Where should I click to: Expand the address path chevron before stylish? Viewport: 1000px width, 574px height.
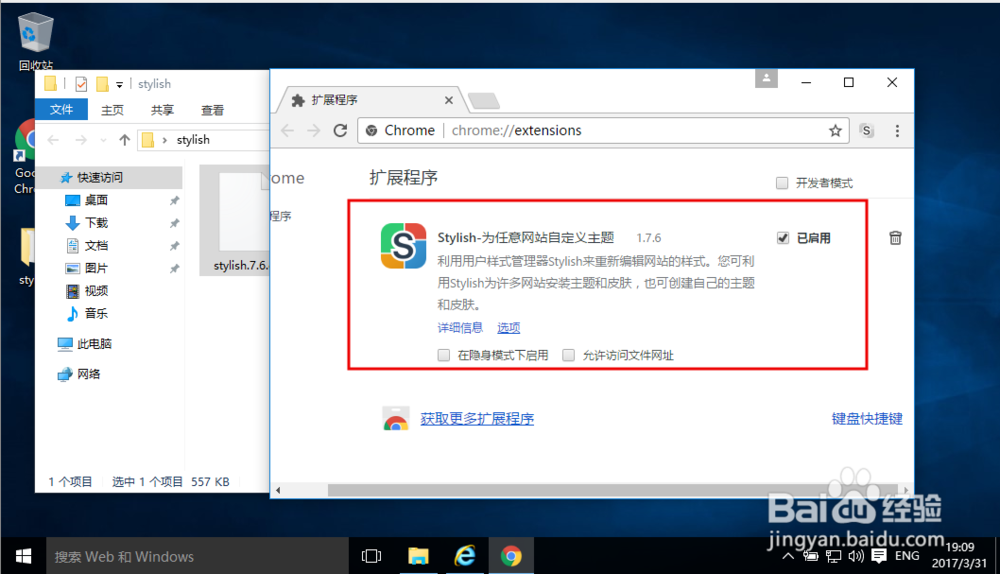pyautogui.click(x=165, y=140)
